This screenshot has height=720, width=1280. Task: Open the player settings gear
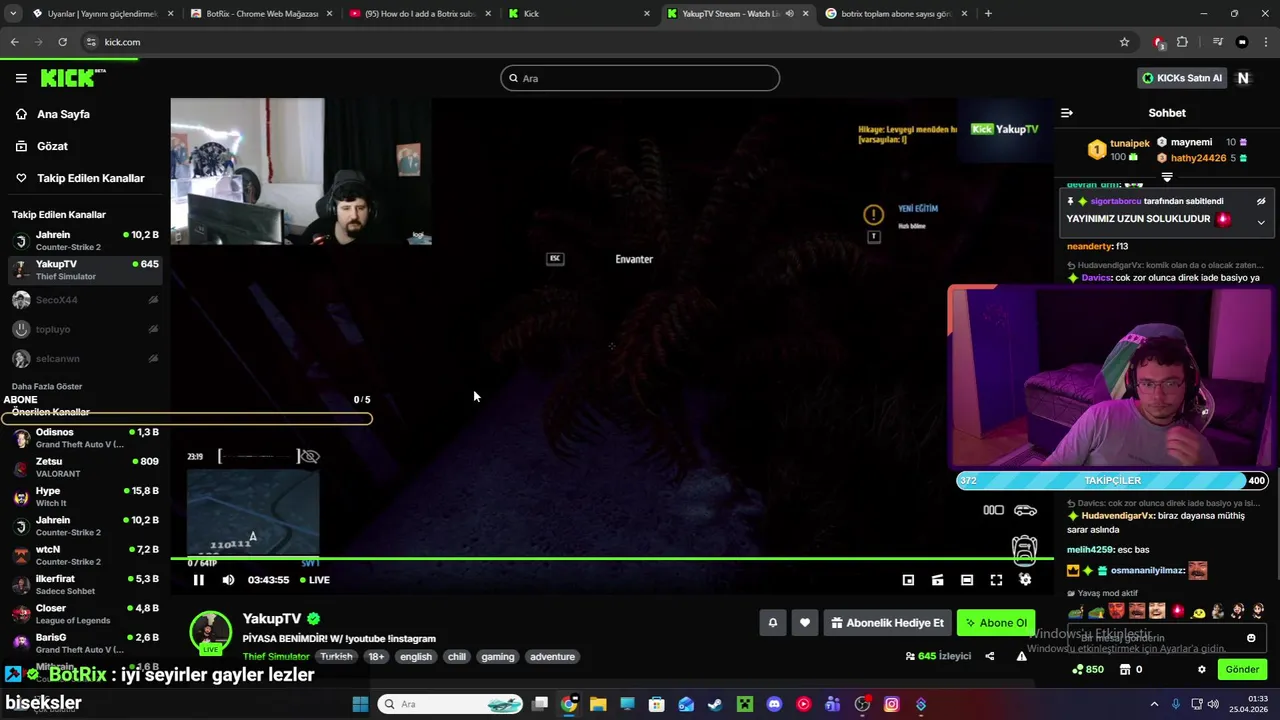(1025, 580)
